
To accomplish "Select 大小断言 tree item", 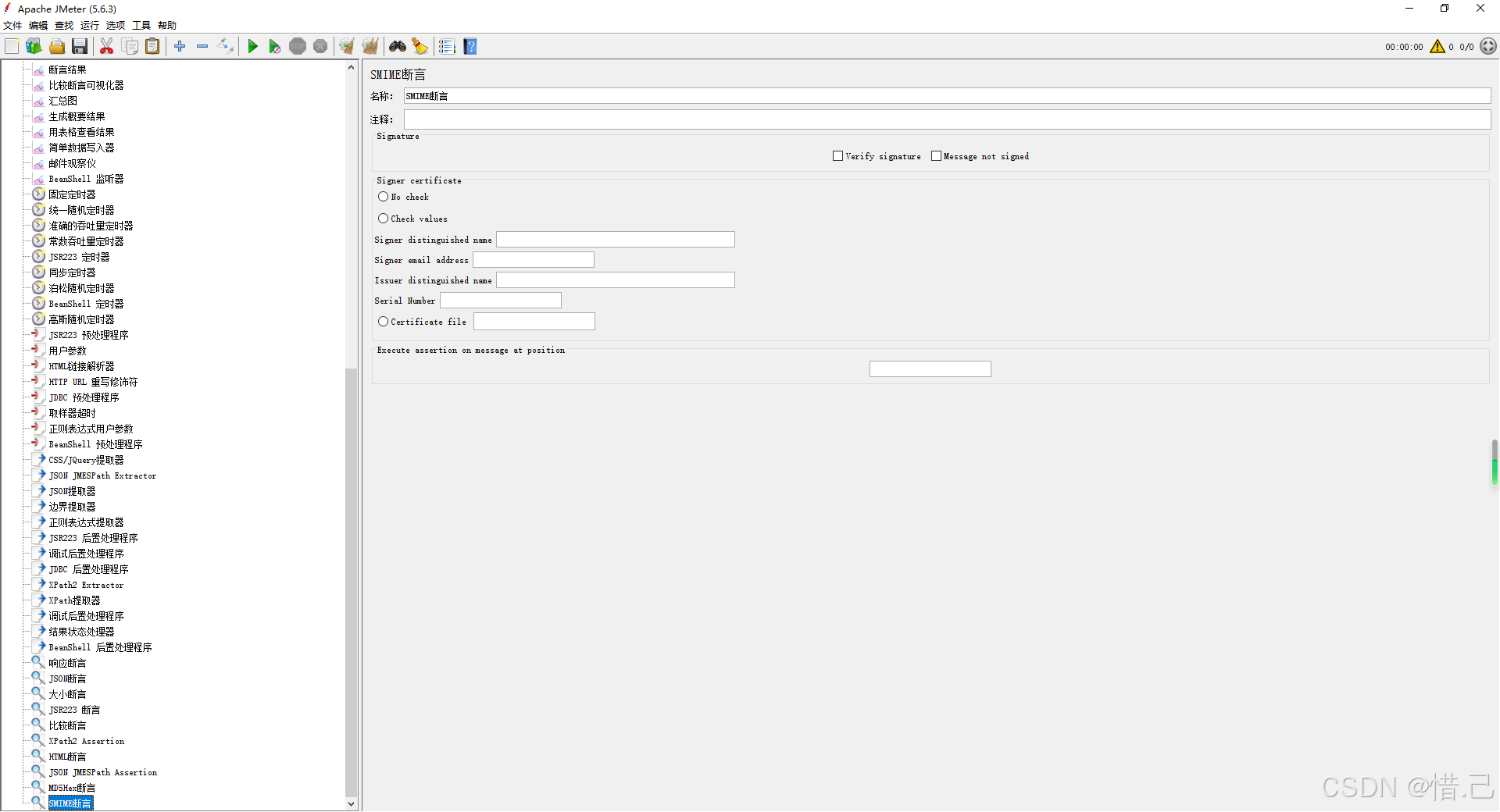I will click(x=67, y=694).
